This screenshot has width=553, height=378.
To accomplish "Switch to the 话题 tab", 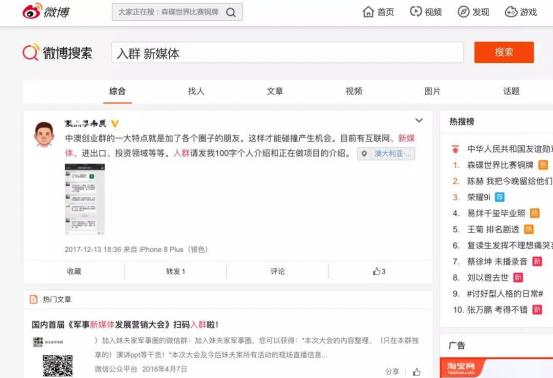I will (x=511, y=91).
